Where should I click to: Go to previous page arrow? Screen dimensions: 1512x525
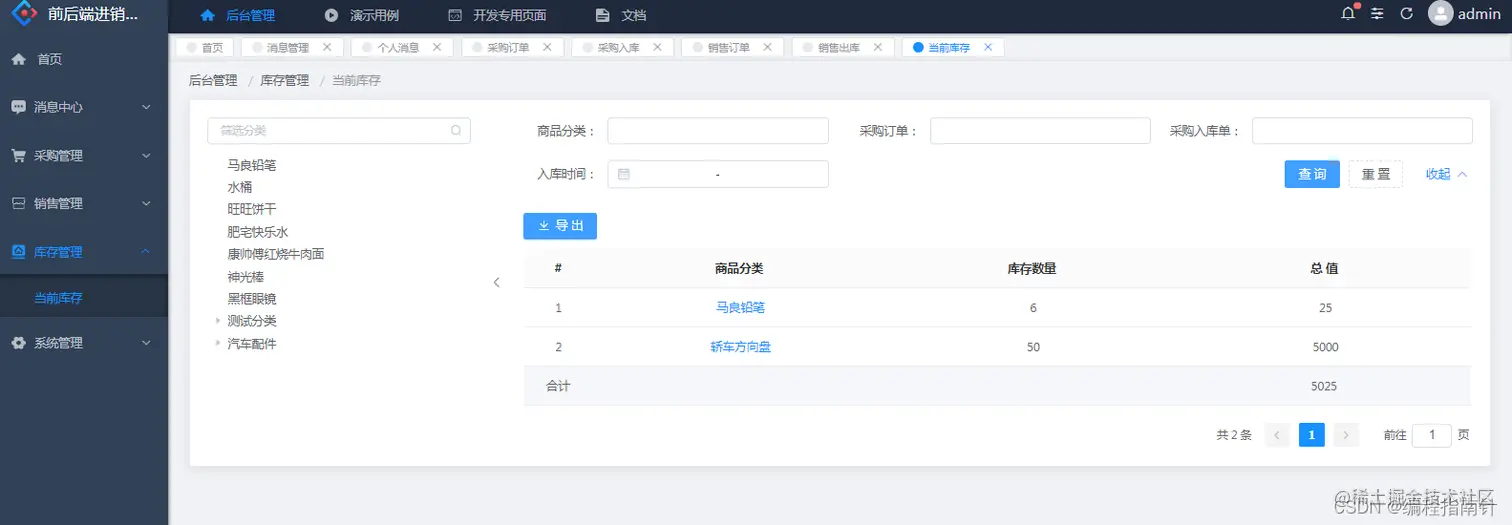click(x=1277, y=435)
